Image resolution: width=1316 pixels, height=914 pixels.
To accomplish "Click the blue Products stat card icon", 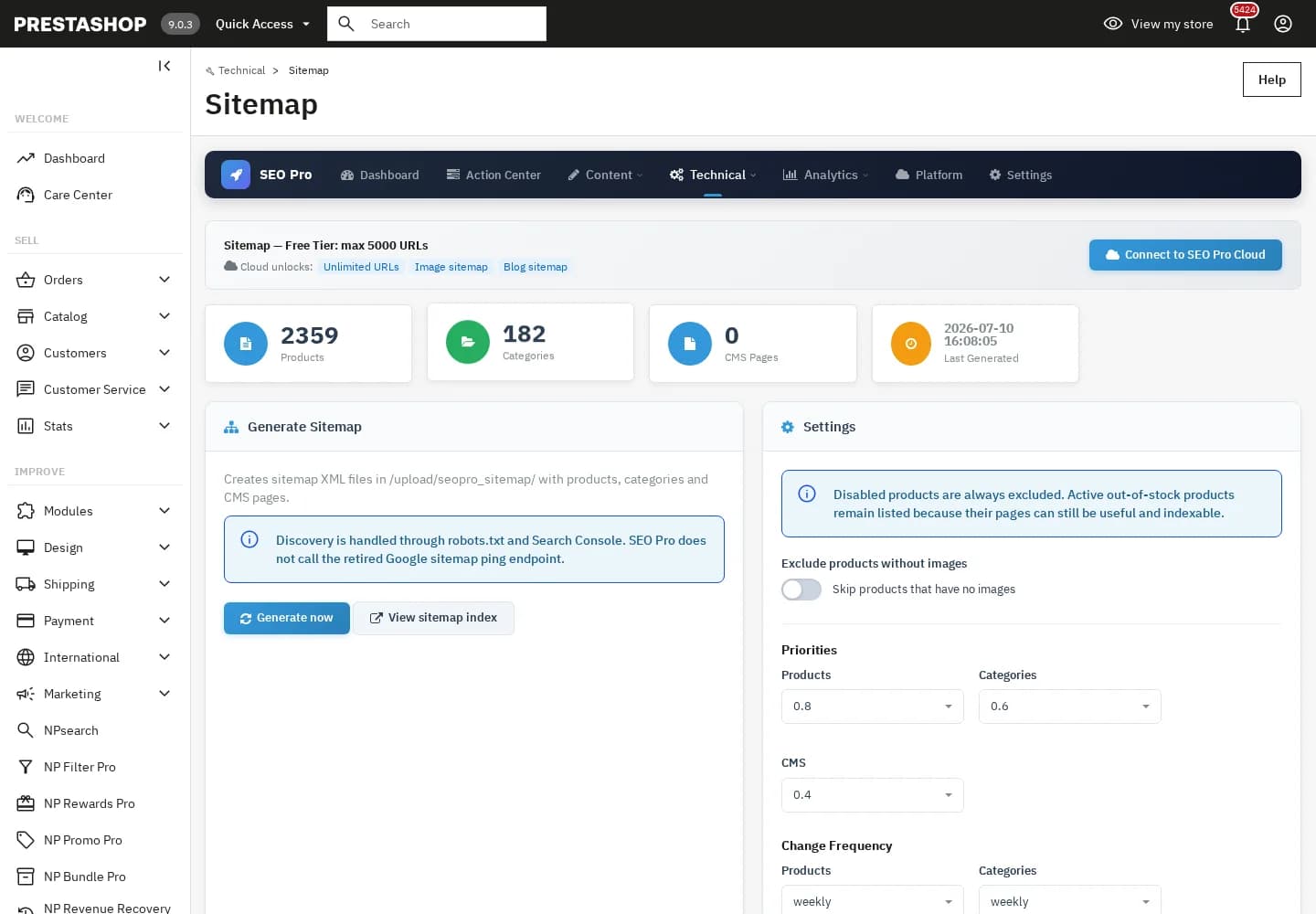I will click(246, 344).
